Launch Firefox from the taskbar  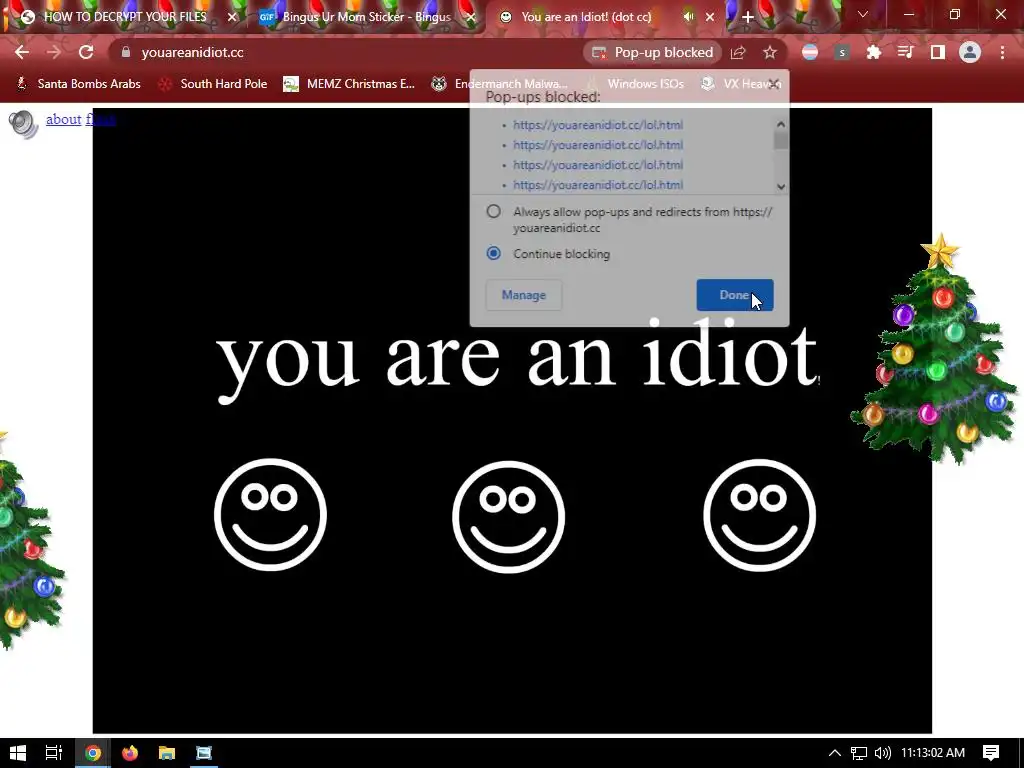tap(130, 753)
